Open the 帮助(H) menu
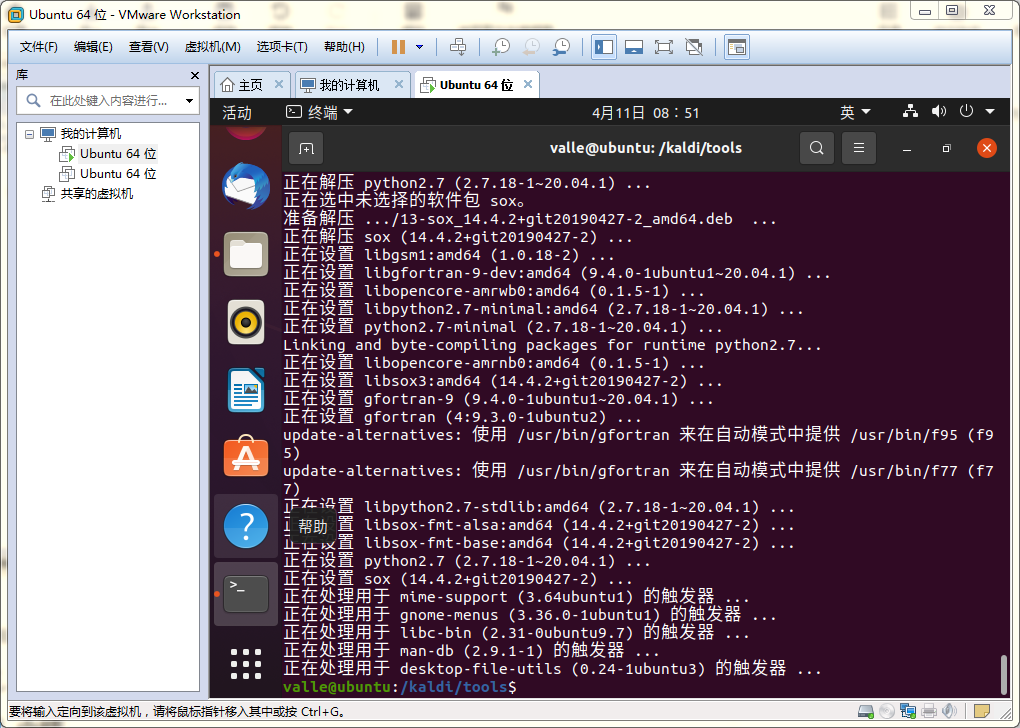This screenshot has height=728, width=1020. pos(344,47)
